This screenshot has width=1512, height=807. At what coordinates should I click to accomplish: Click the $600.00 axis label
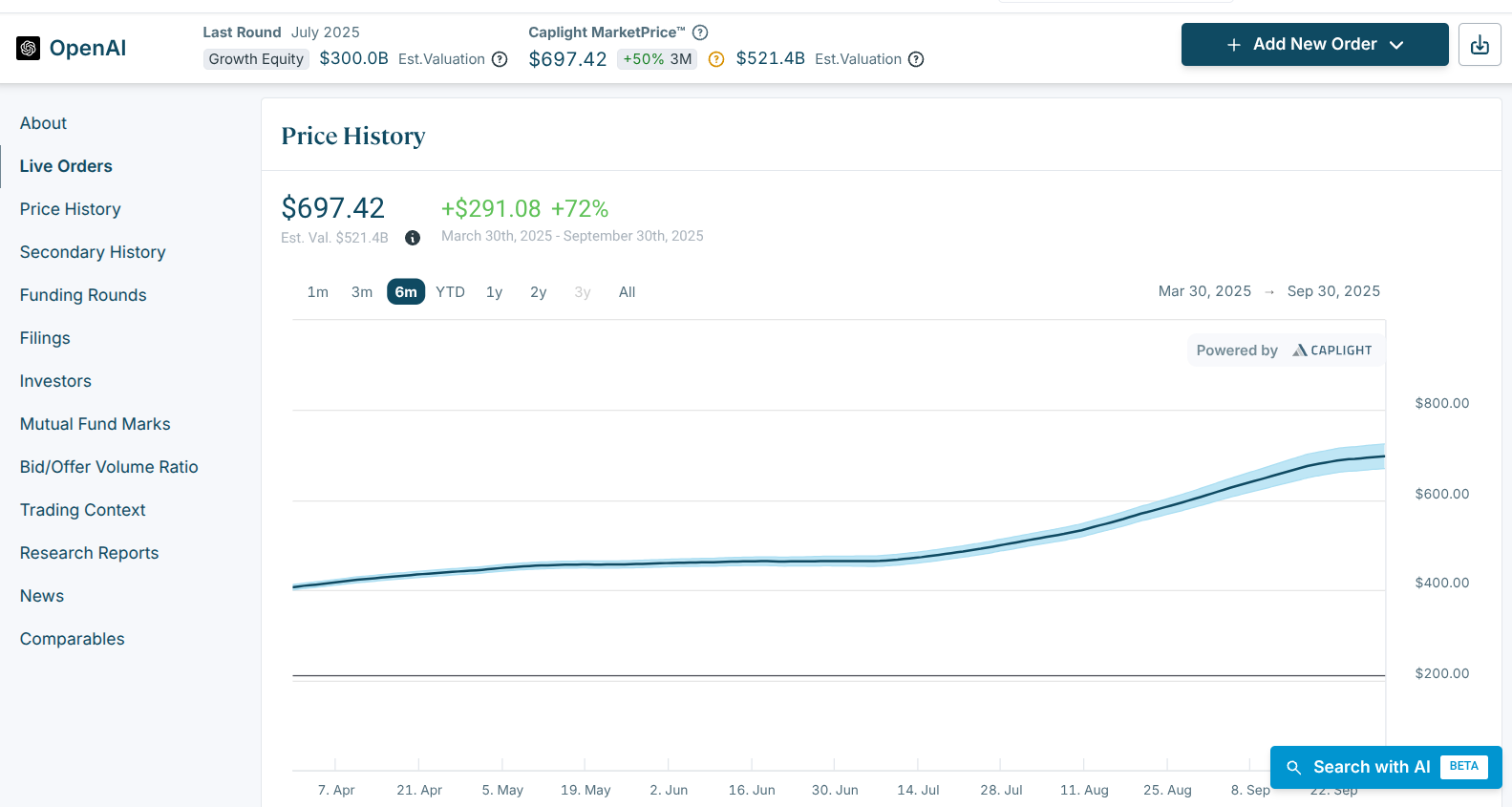[1442, 494]
